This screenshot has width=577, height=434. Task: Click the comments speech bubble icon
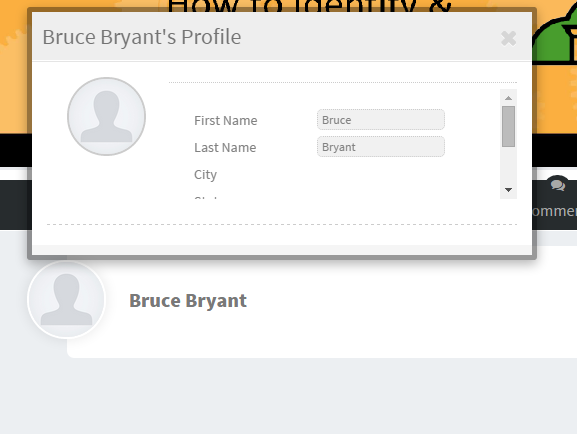(558, 185)
